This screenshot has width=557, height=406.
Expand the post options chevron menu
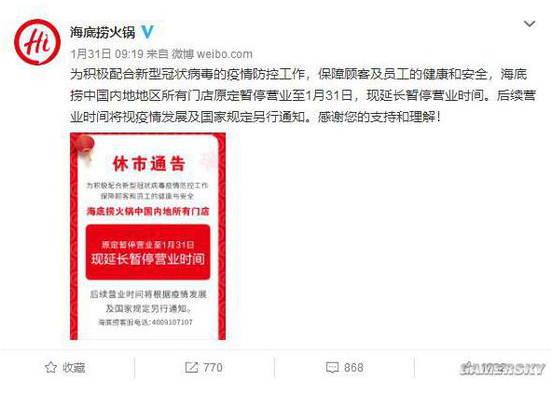[x=530, y=24]
